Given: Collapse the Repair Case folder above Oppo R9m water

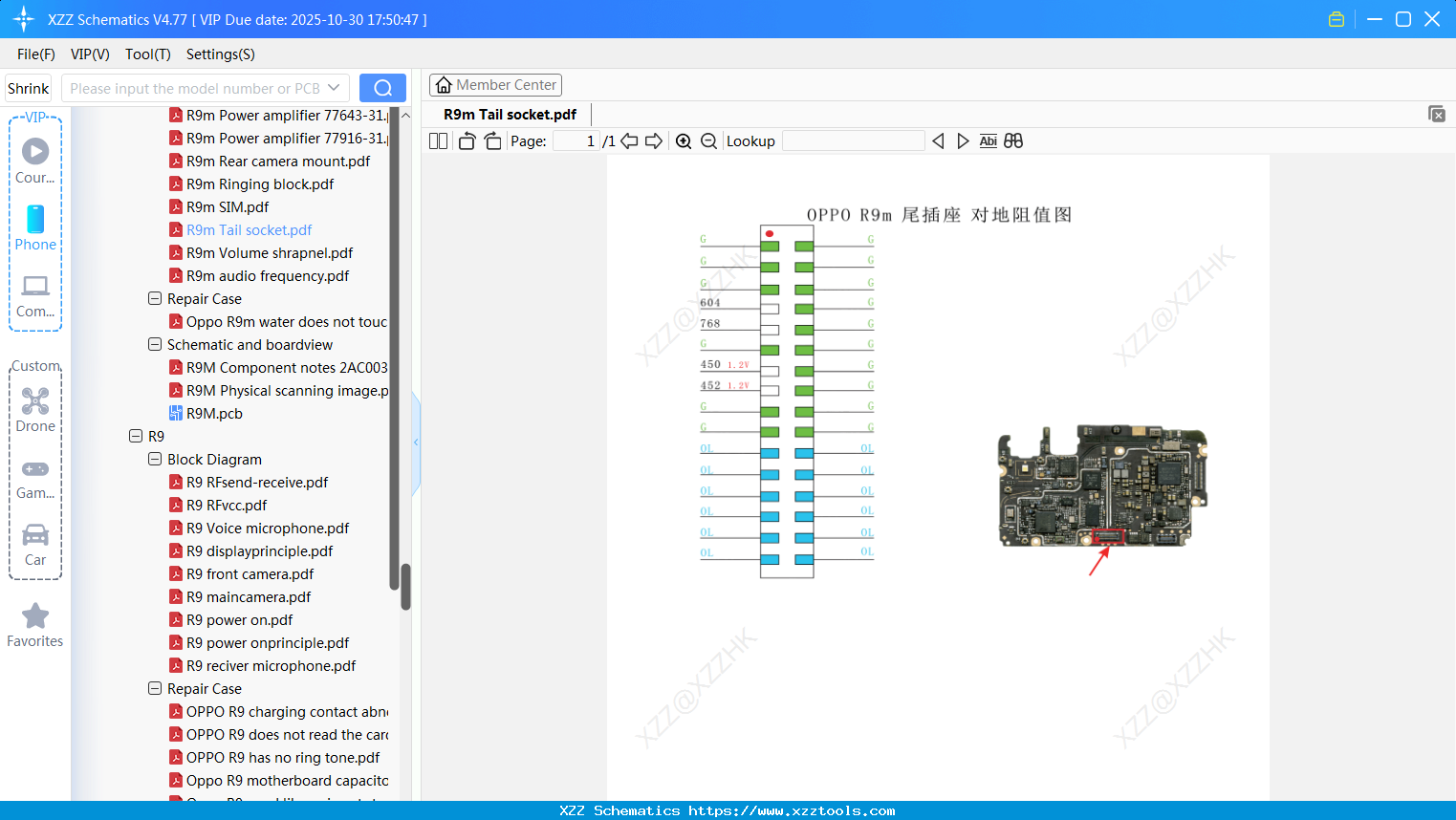Looking at the screenshot, I should click(x=155, y=299).
